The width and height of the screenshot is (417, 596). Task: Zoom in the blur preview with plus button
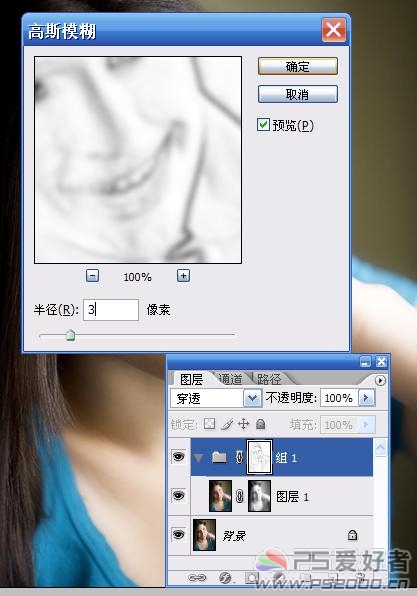(184, 276)
